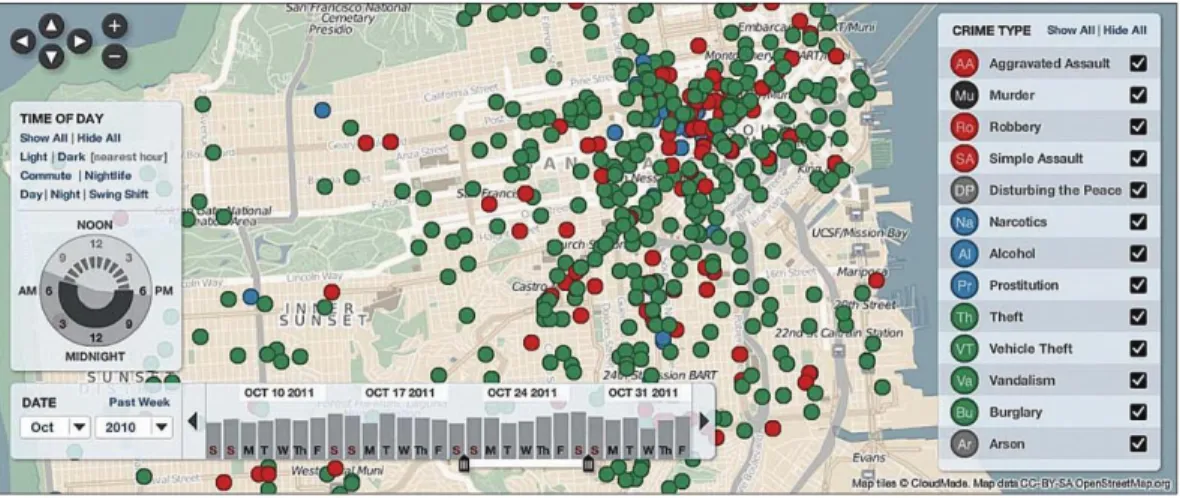1180x498 pixels.
Task: Click Show All under Time of Day
Action: pyautogui.click(x=44, y=138)
